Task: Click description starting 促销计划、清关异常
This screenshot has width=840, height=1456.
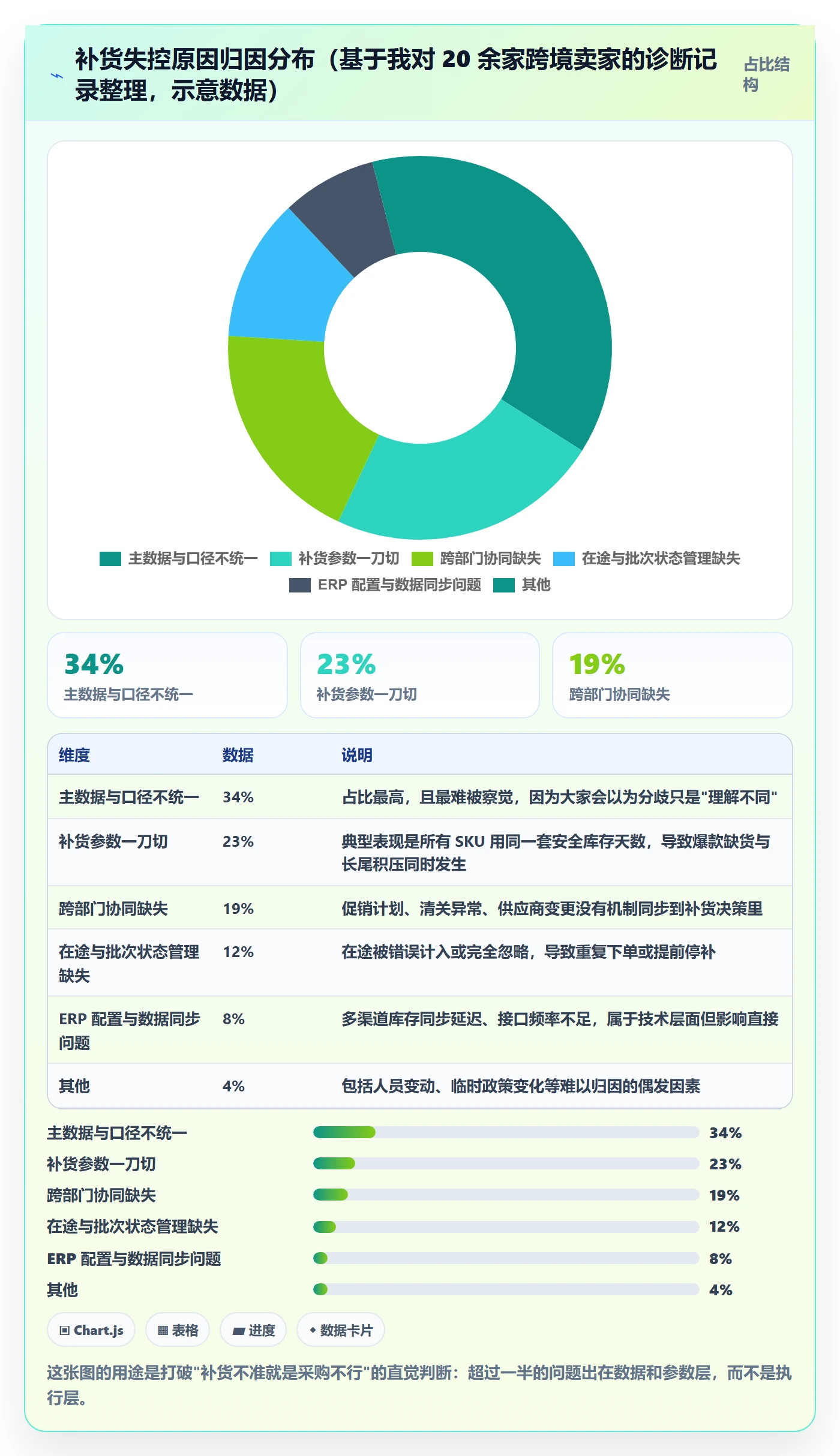Action: point(552,909)
